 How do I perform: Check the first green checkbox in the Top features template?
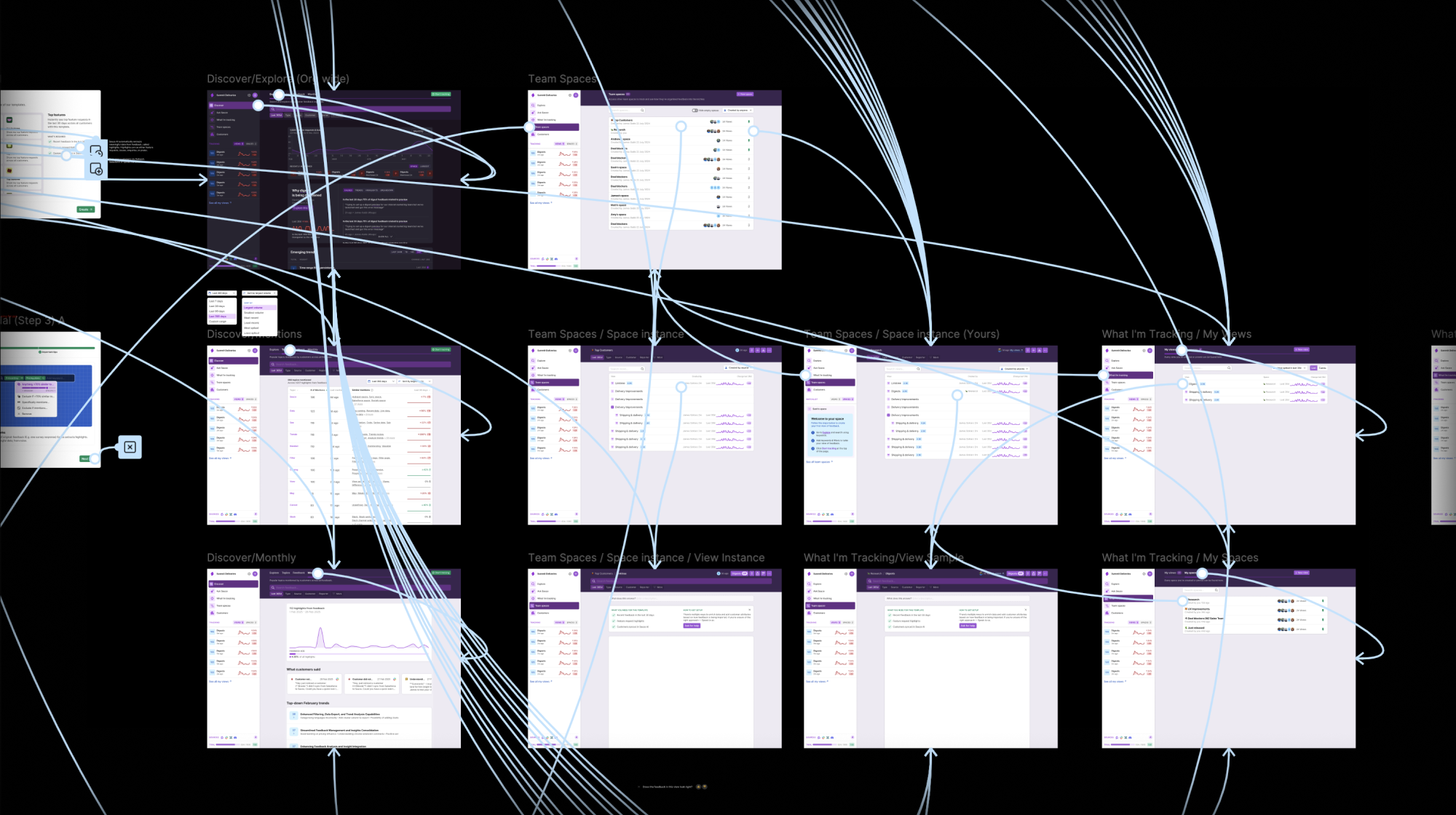point(50,142)
